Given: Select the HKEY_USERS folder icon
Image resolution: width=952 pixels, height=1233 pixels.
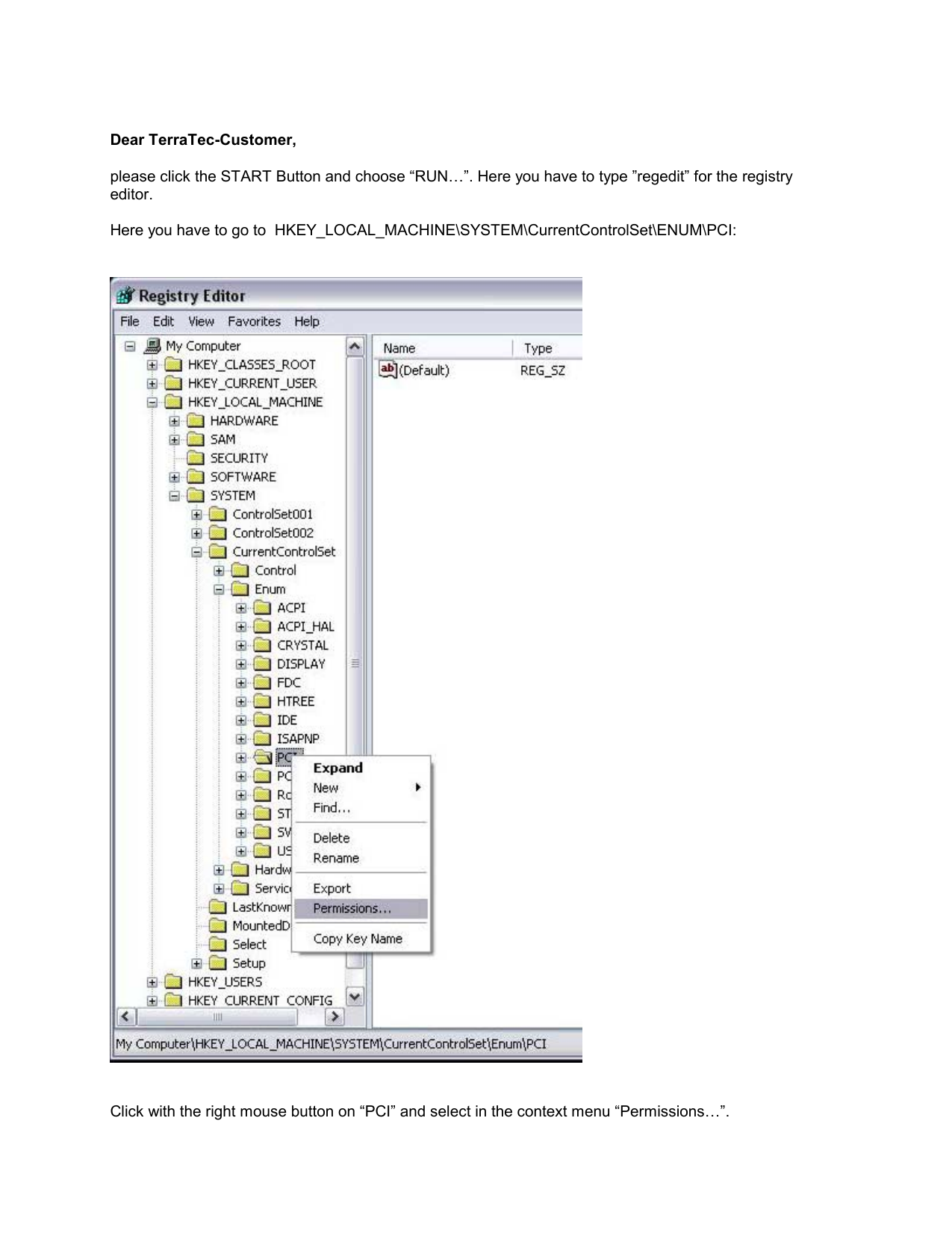Looking at the screenshot, I should tap(173, 982).
